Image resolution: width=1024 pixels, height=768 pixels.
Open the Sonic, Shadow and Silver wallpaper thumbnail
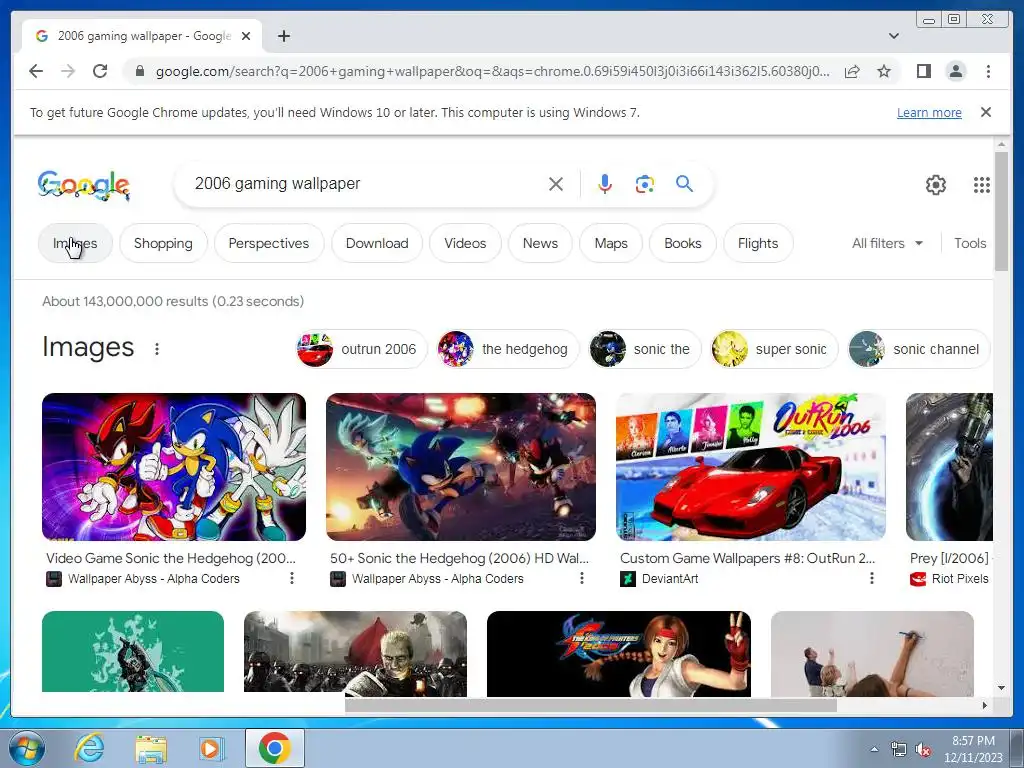pyautogui.click(x=174, y=467)
